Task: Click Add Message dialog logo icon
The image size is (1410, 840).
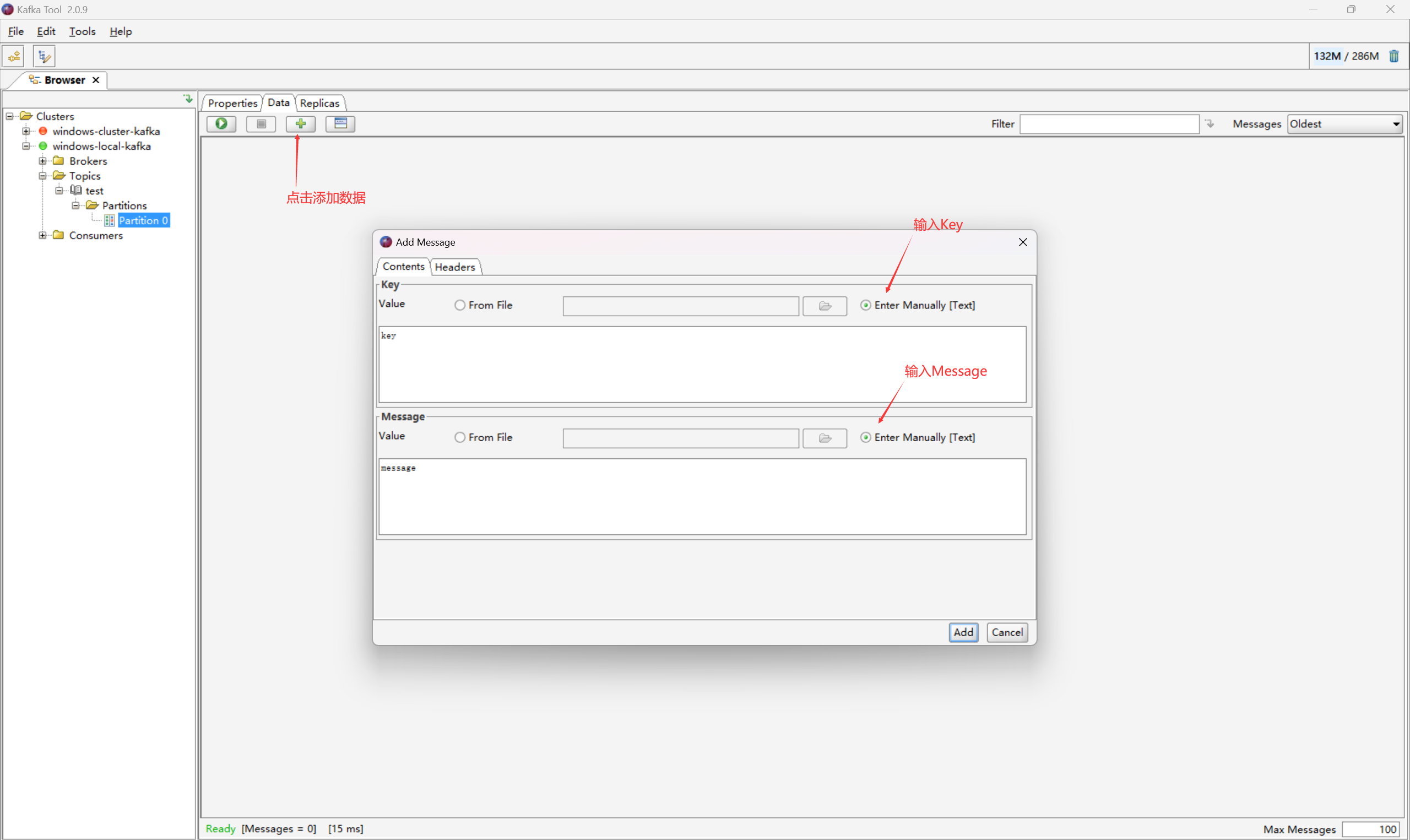Action: pos(386,242)
